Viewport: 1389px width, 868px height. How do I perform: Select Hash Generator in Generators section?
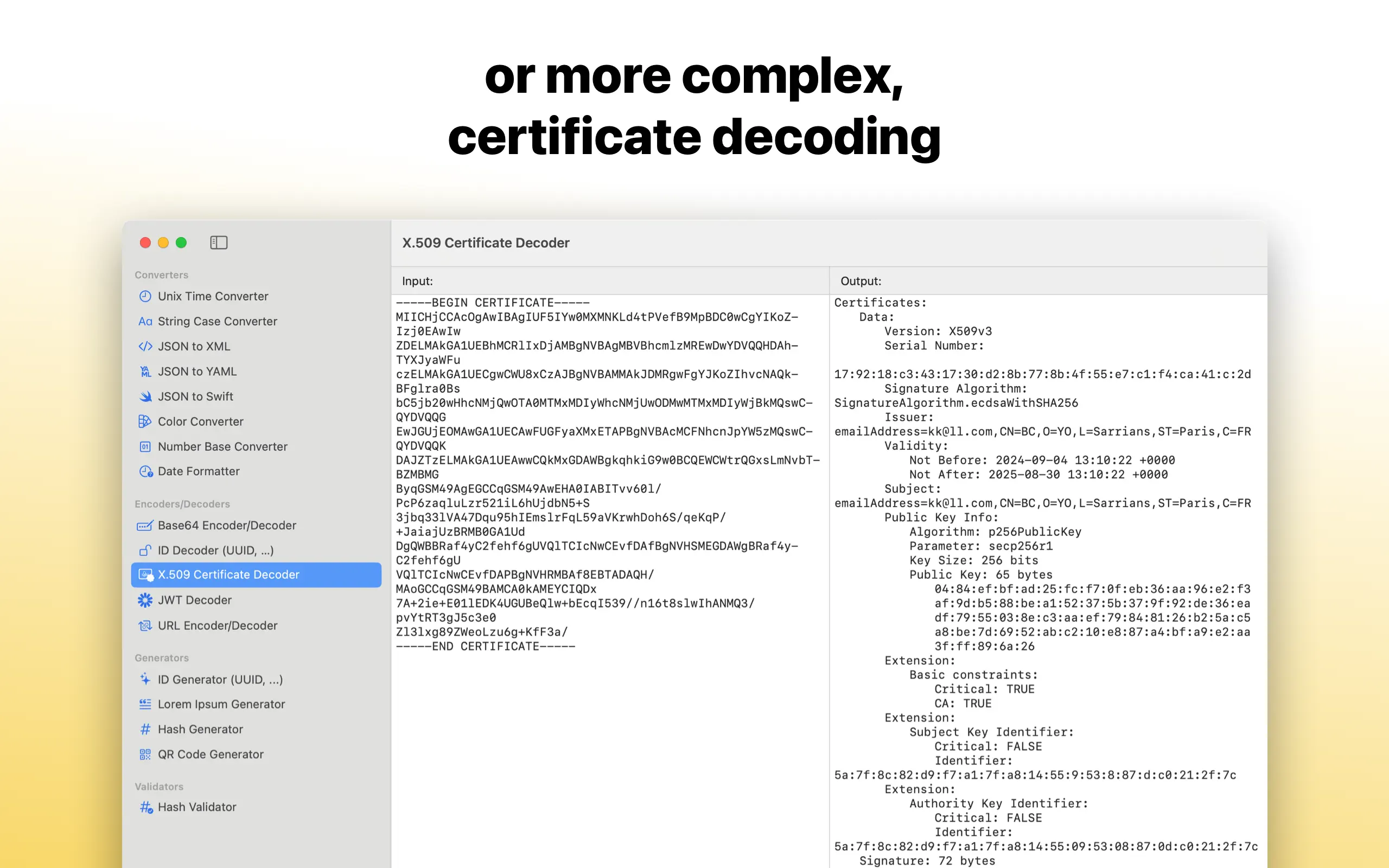[200, 729]
